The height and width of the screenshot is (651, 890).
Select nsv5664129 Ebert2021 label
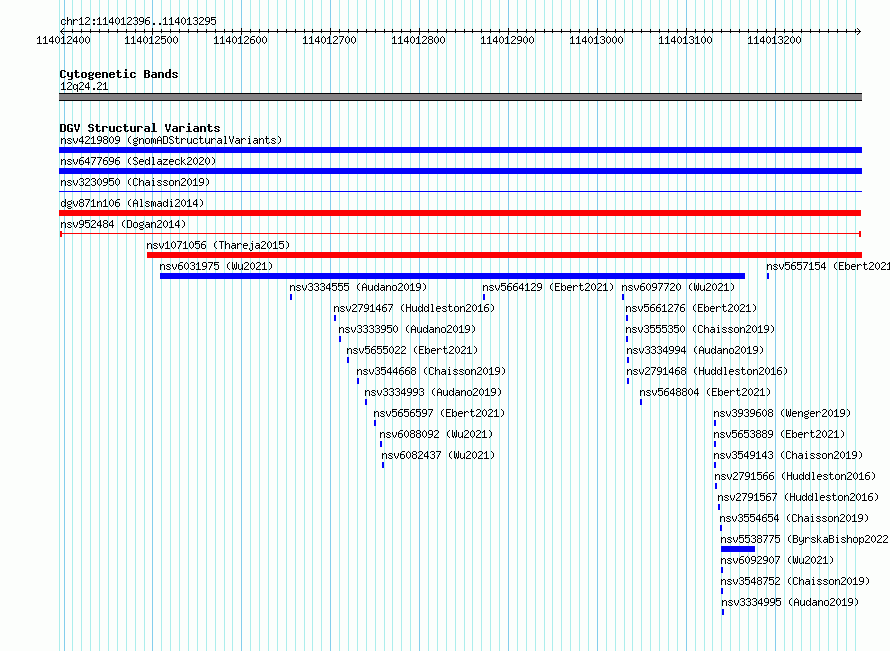click(x=548, y=287)
